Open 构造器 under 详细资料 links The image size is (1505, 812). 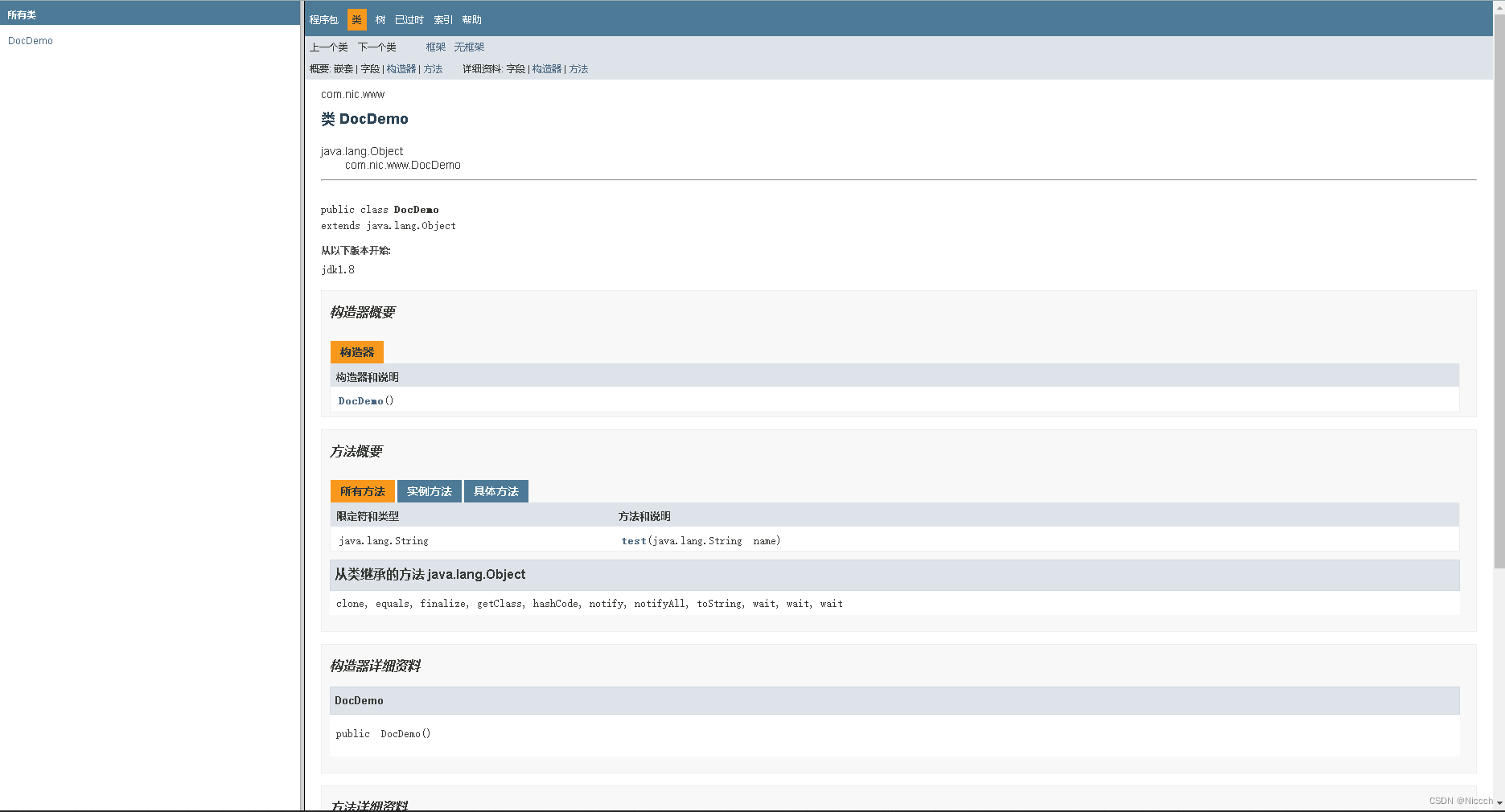[546, 69]
